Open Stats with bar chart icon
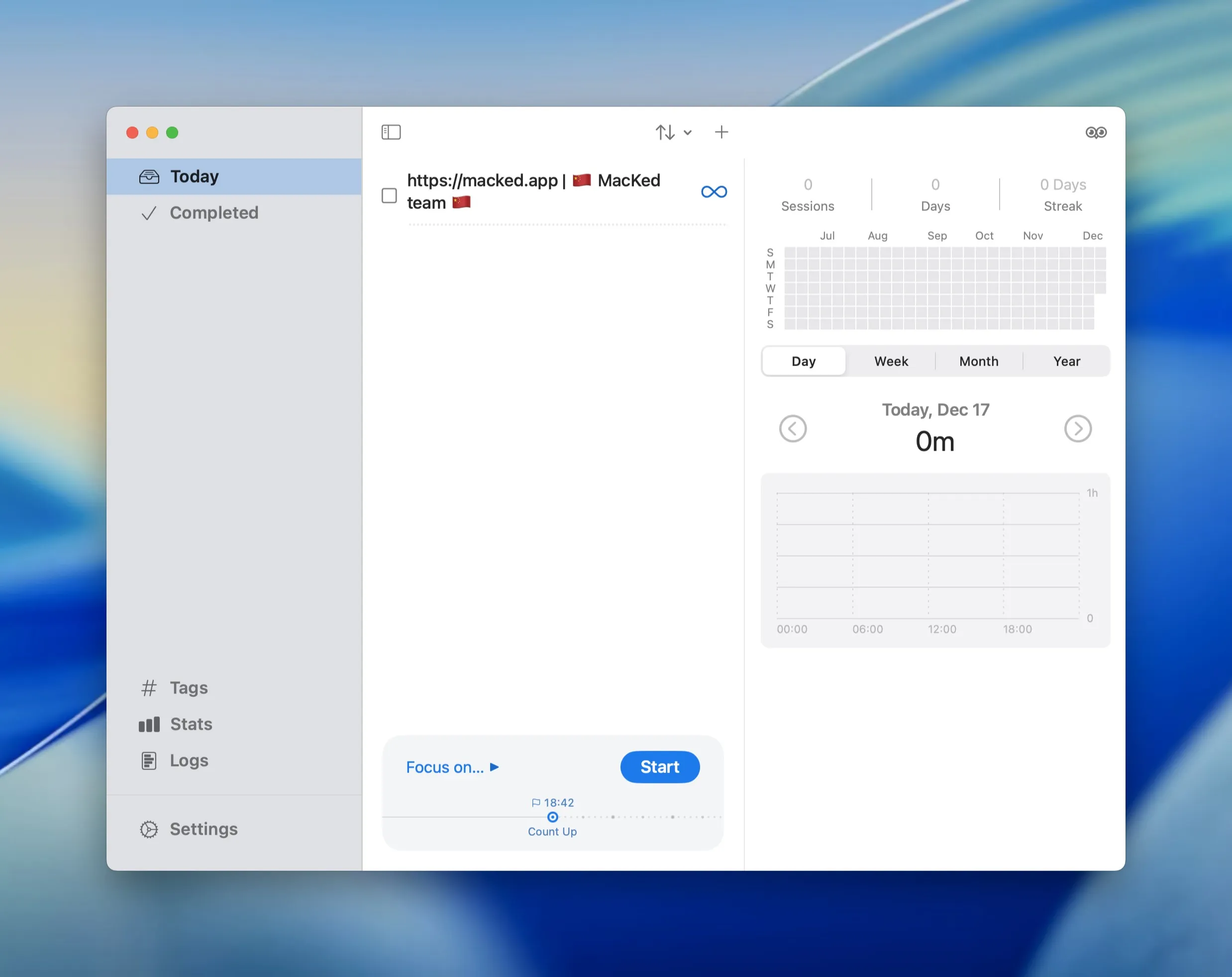The image size is (1232, 977). point(149,724)
